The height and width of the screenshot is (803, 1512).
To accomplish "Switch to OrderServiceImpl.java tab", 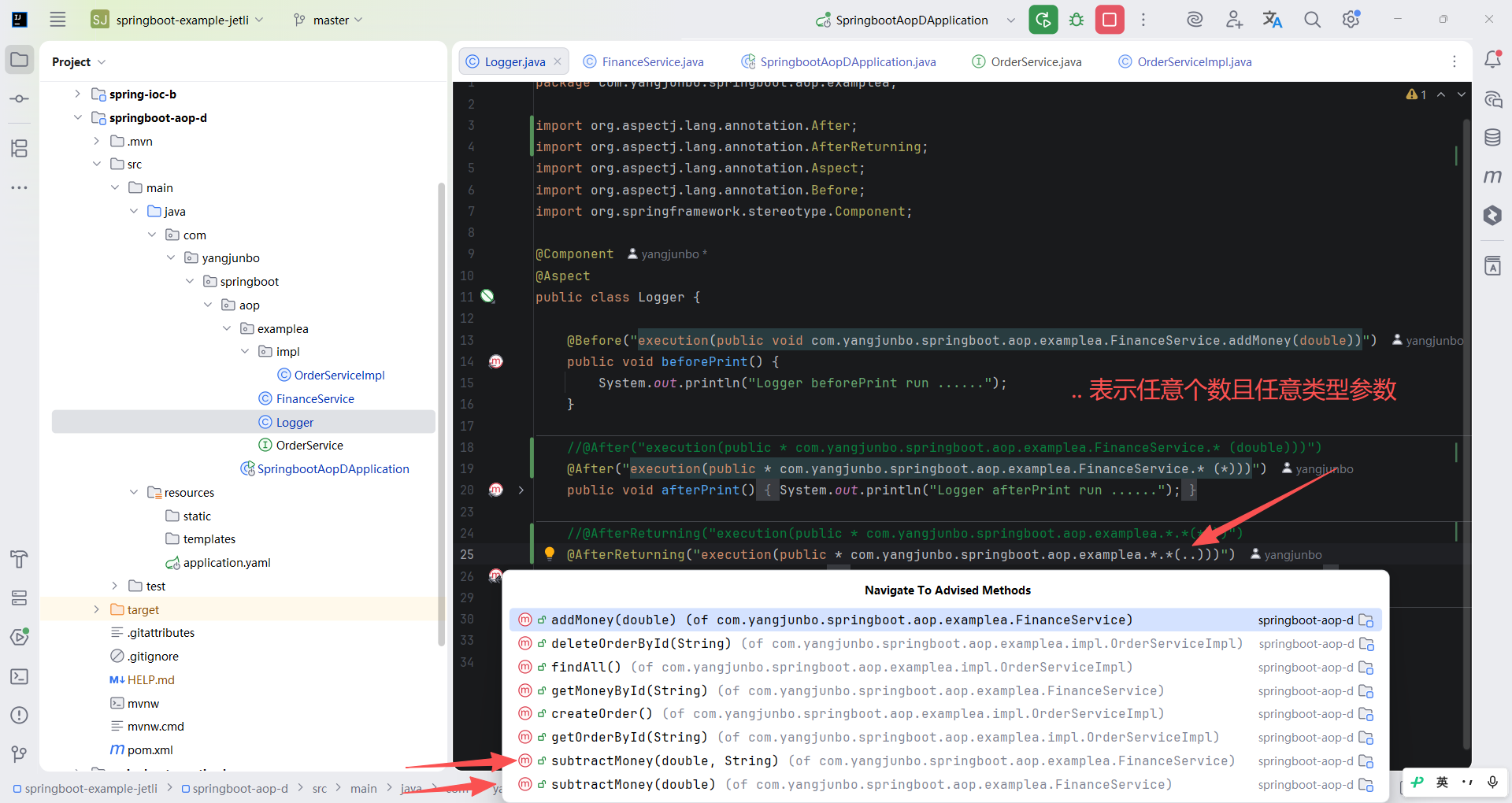I will [1185, 61].
